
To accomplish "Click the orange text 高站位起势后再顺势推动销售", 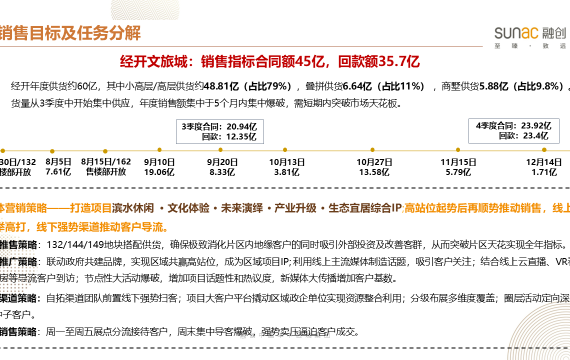I will tap(473, 208).
